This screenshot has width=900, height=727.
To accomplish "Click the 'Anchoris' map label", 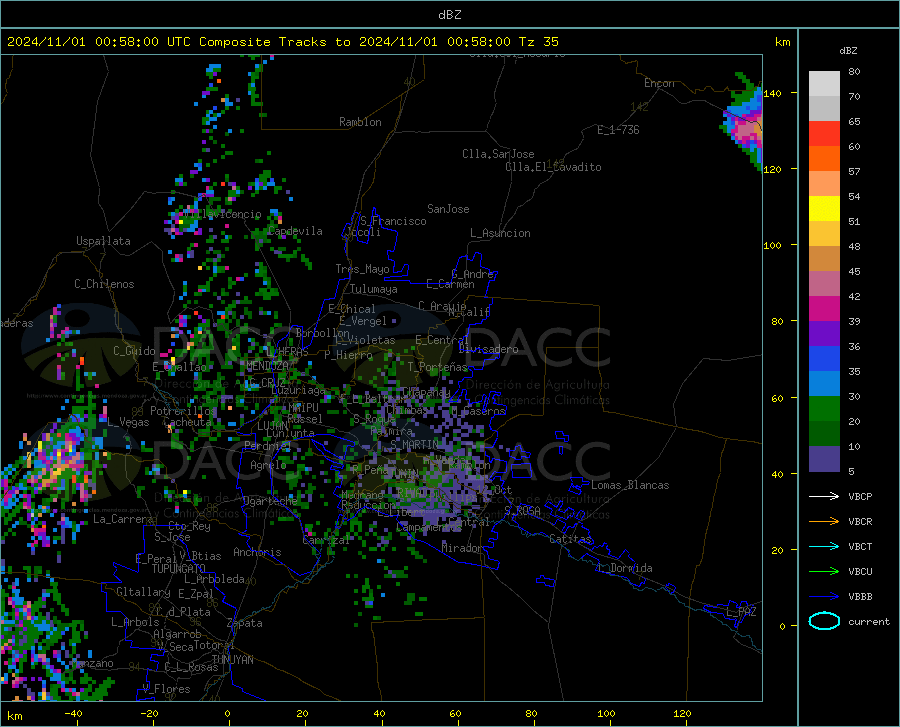I will coord(257,552).
